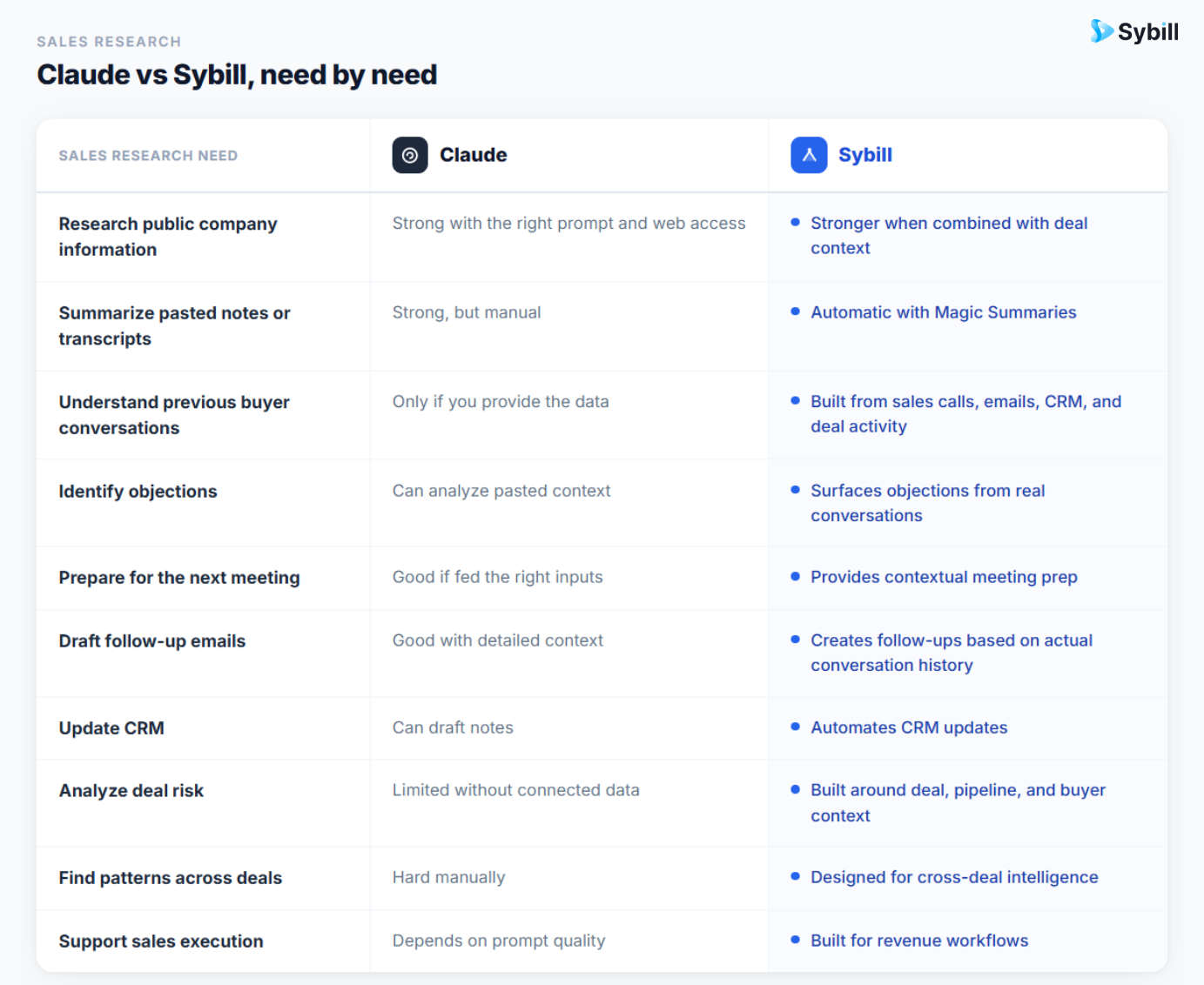Click the 'Hard manually' cell
The width and height of the screenshot is (1204, 985).
[448, 877]
